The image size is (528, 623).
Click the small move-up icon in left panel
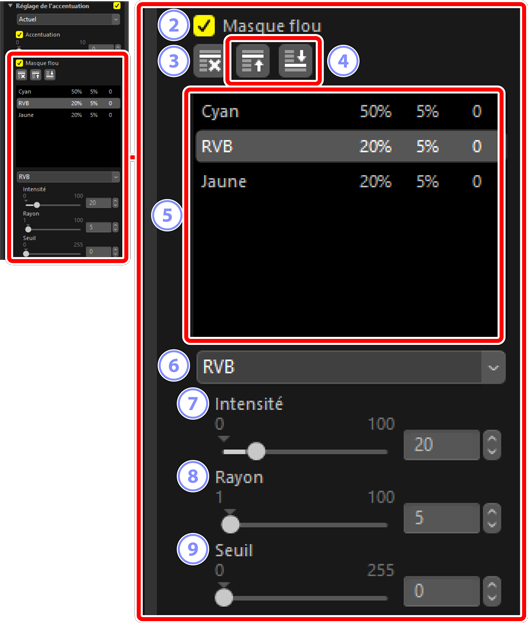coord(36,75)
